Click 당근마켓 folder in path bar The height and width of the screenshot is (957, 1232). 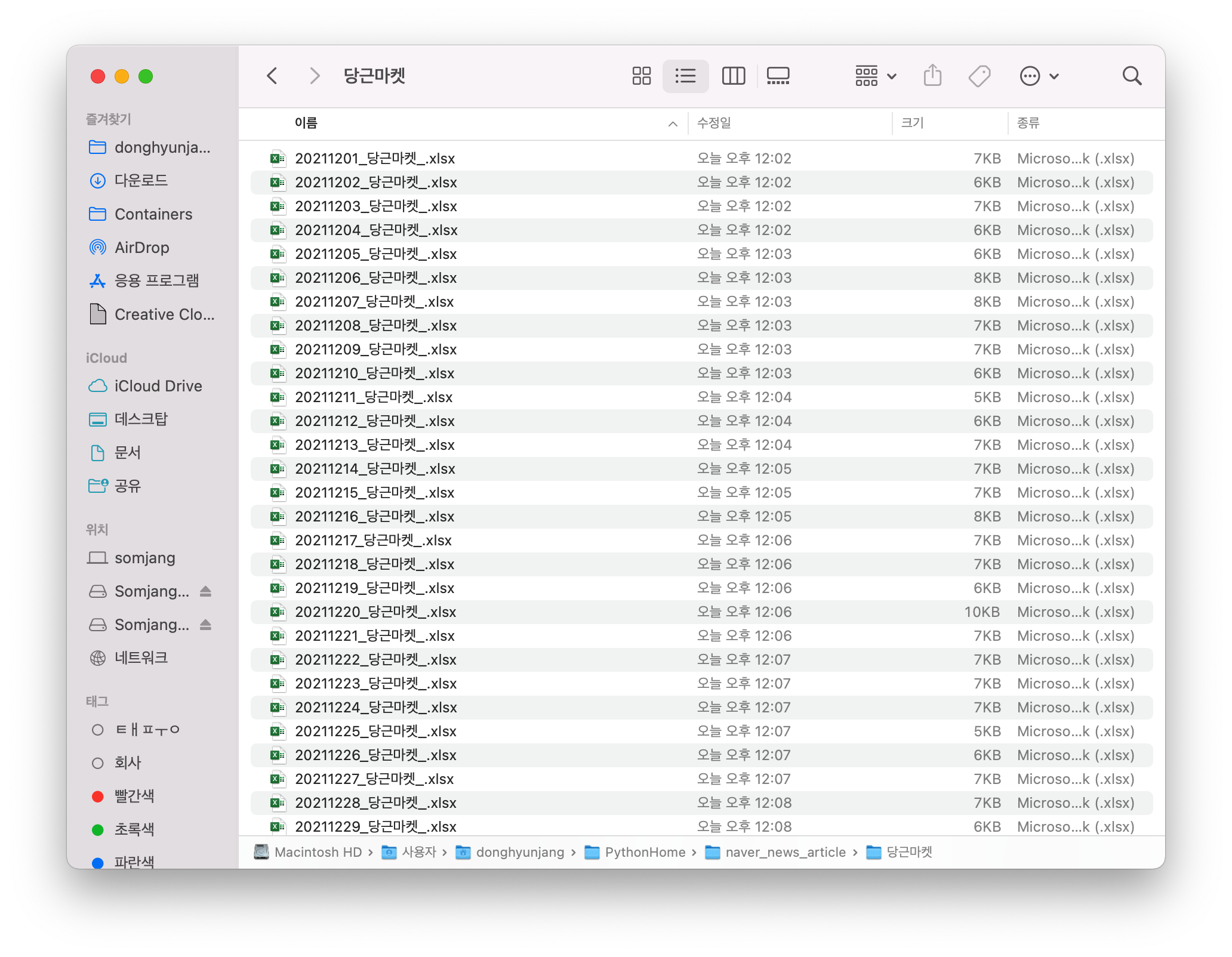[899, 852]
